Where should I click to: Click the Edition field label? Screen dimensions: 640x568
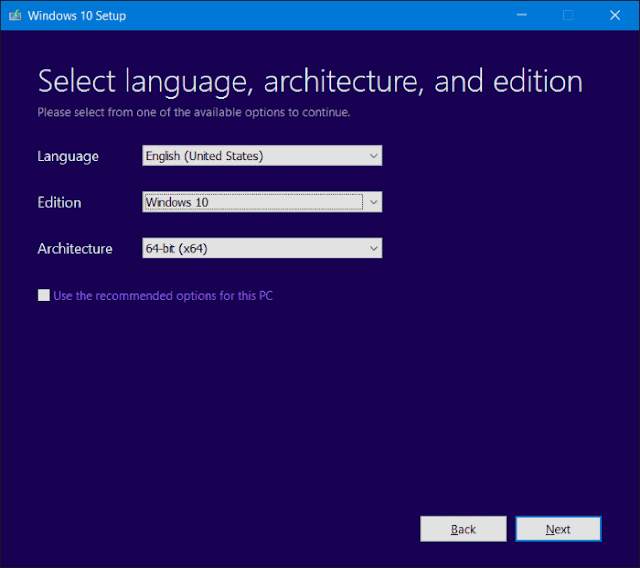tap(59, 202)
